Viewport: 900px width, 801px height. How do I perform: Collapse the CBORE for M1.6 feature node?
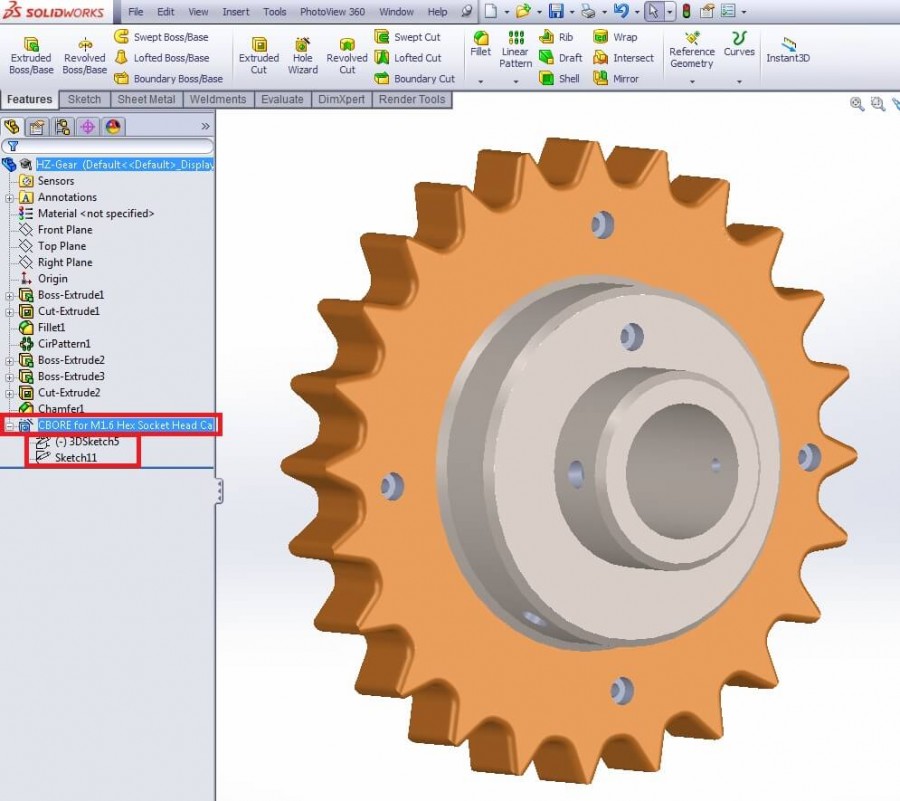pyautogui.click(x=10, y=425)
